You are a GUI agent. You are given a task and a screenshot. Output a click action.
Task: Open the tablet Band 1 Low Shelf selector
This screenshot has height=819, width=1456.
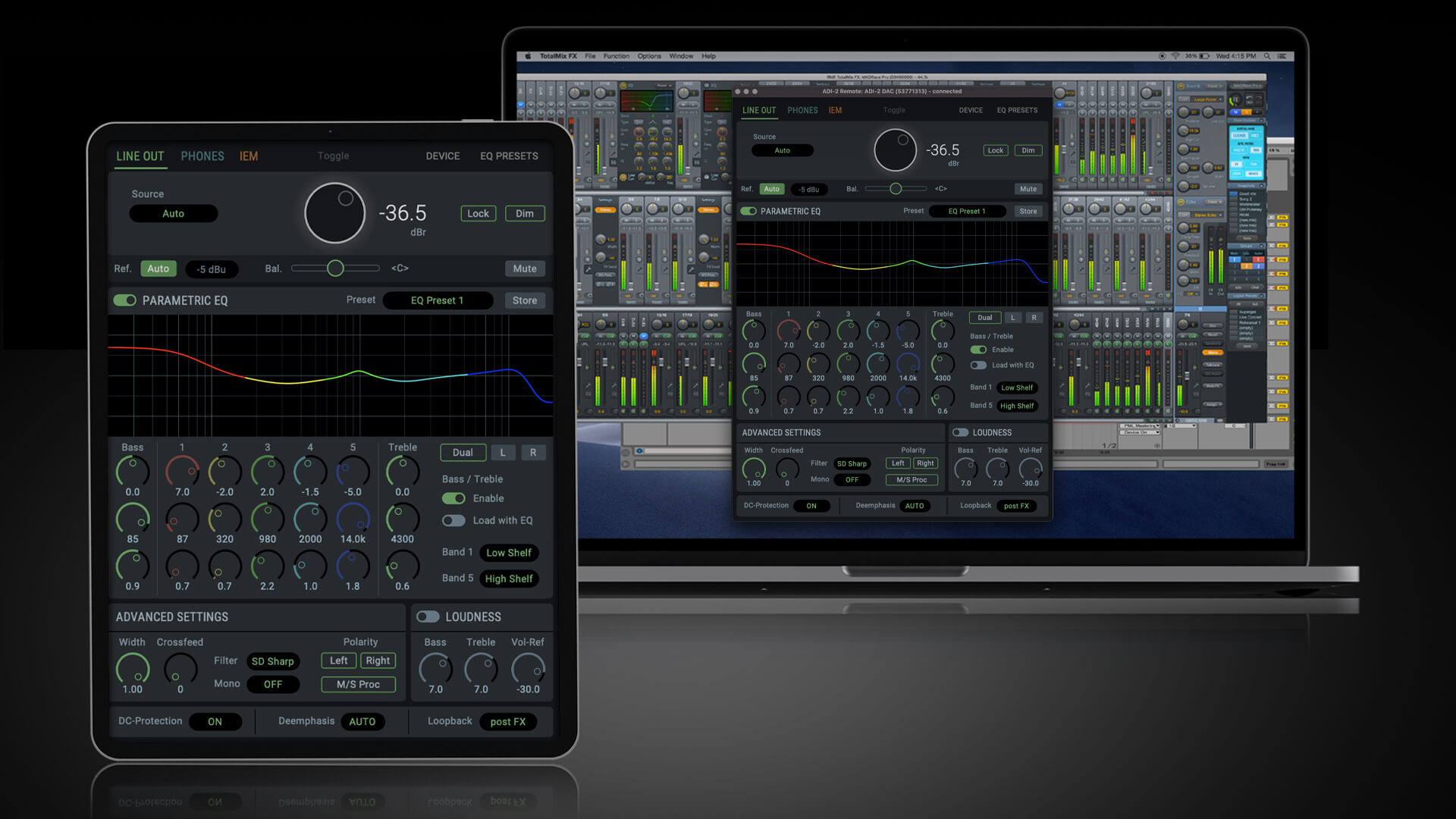point(508,553)
